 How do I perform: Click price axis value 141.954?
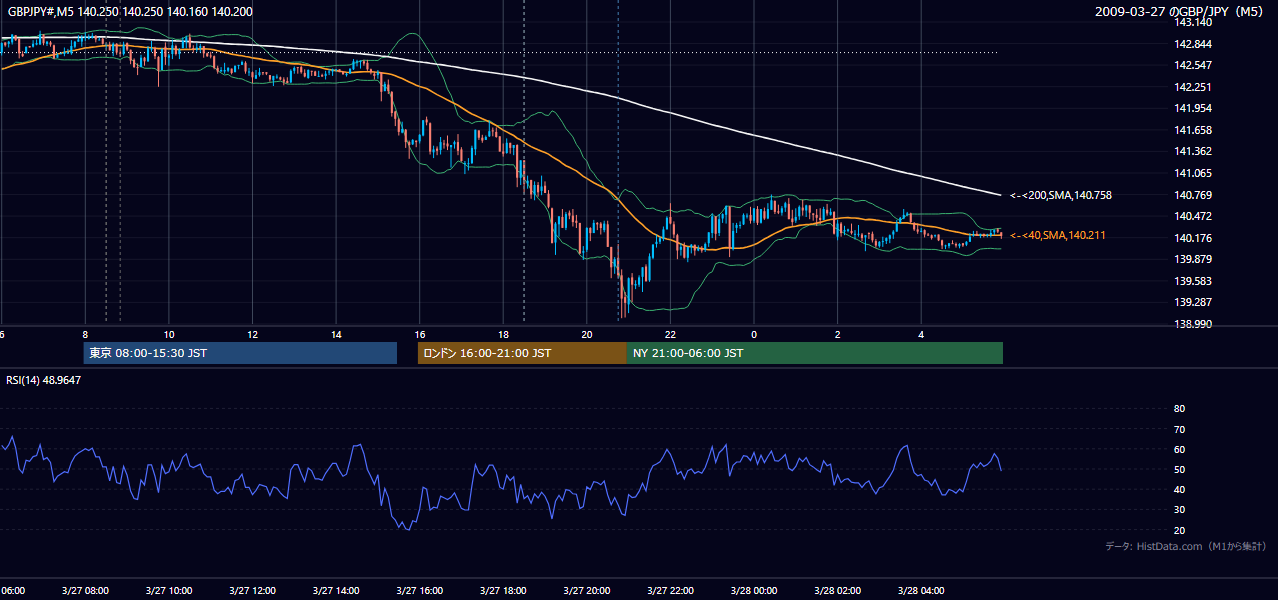click(x=1192, y=108)
